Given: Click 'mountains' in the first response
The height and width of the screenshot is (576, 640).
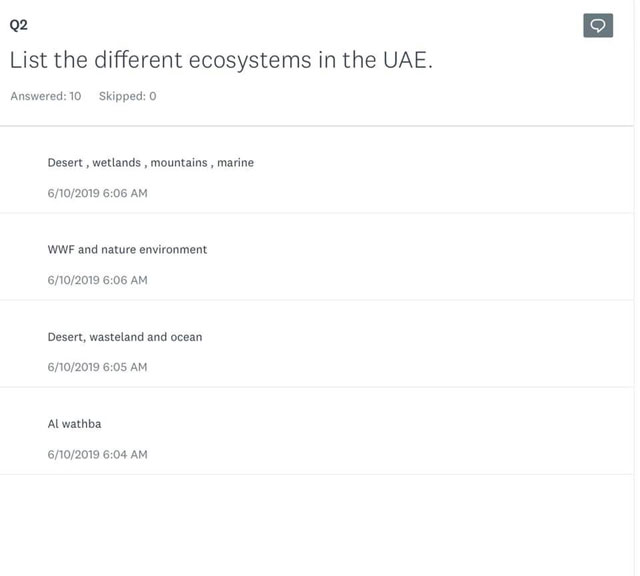Looking at the screenshot, I should [x=179, y=162].
